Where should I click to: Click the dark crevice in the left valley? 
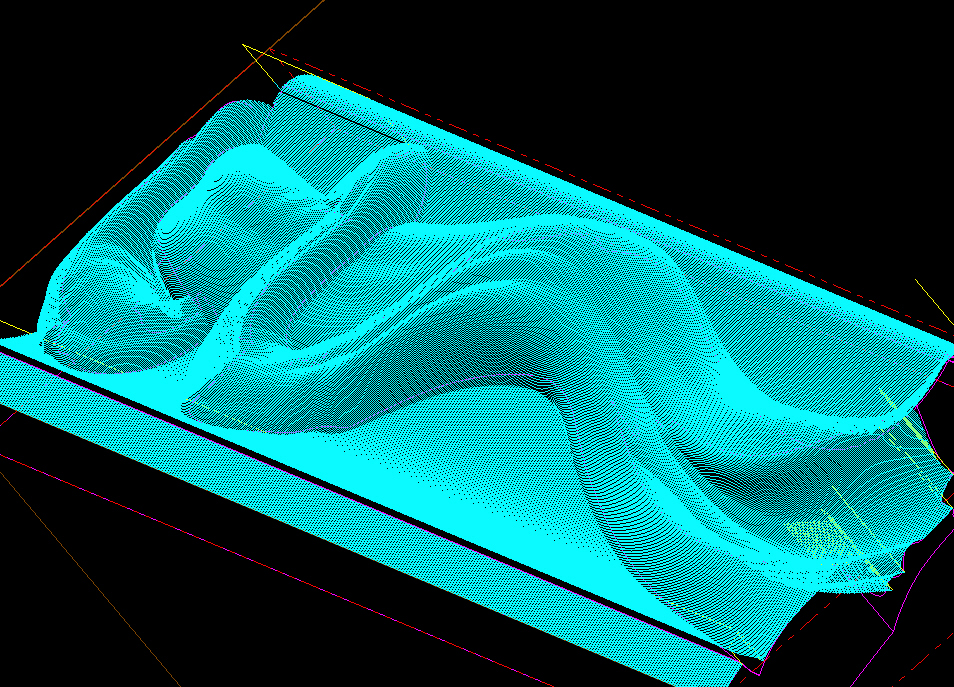point(170,291)
